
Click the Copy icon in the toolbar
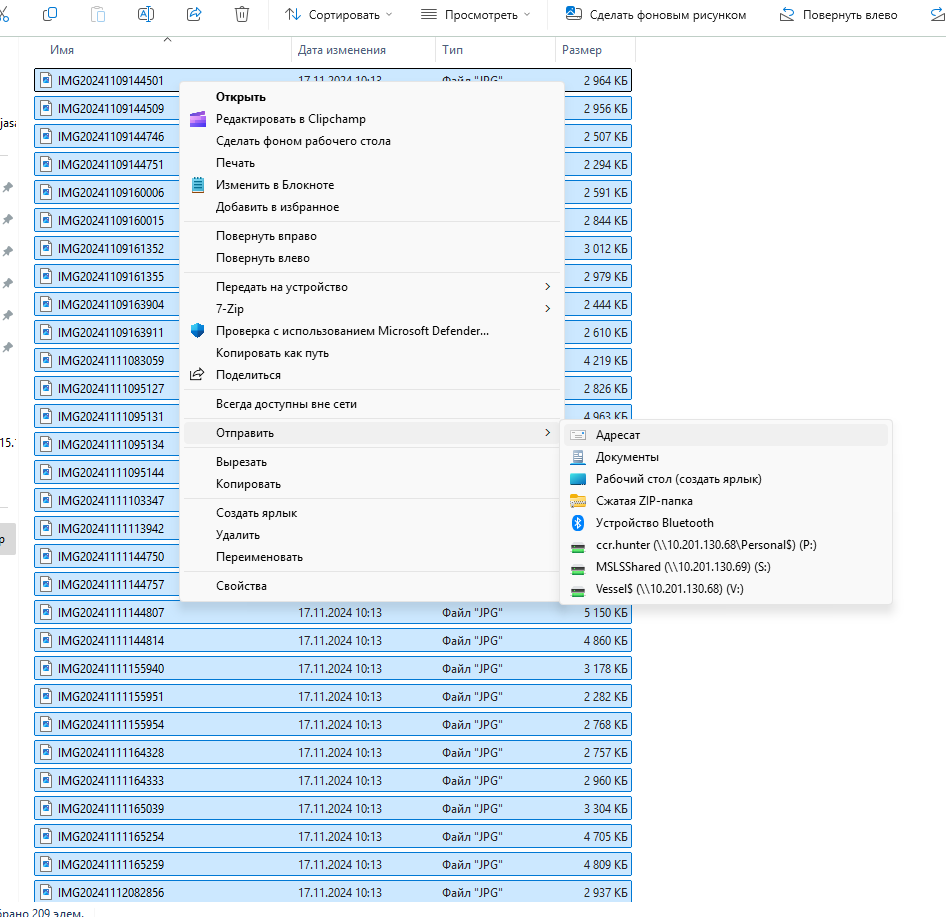tap(50, 14)
